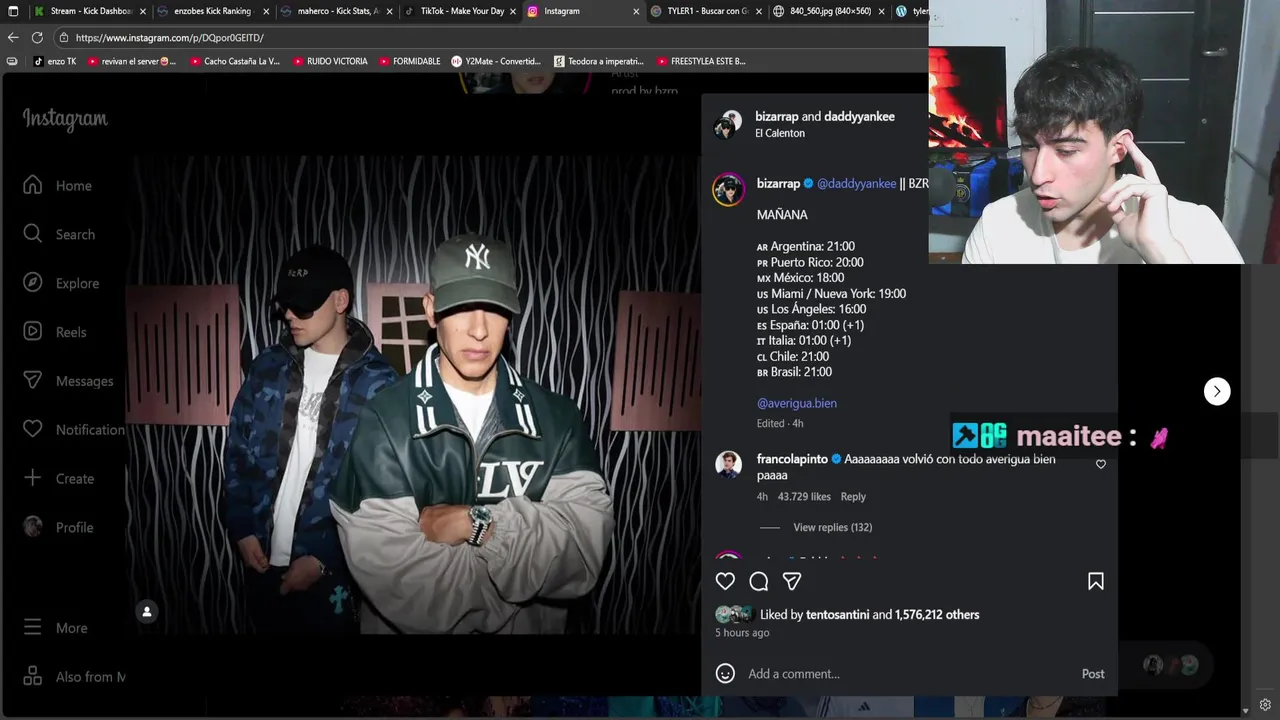Open the browser tab search dropdown

[x=13, y=11]
